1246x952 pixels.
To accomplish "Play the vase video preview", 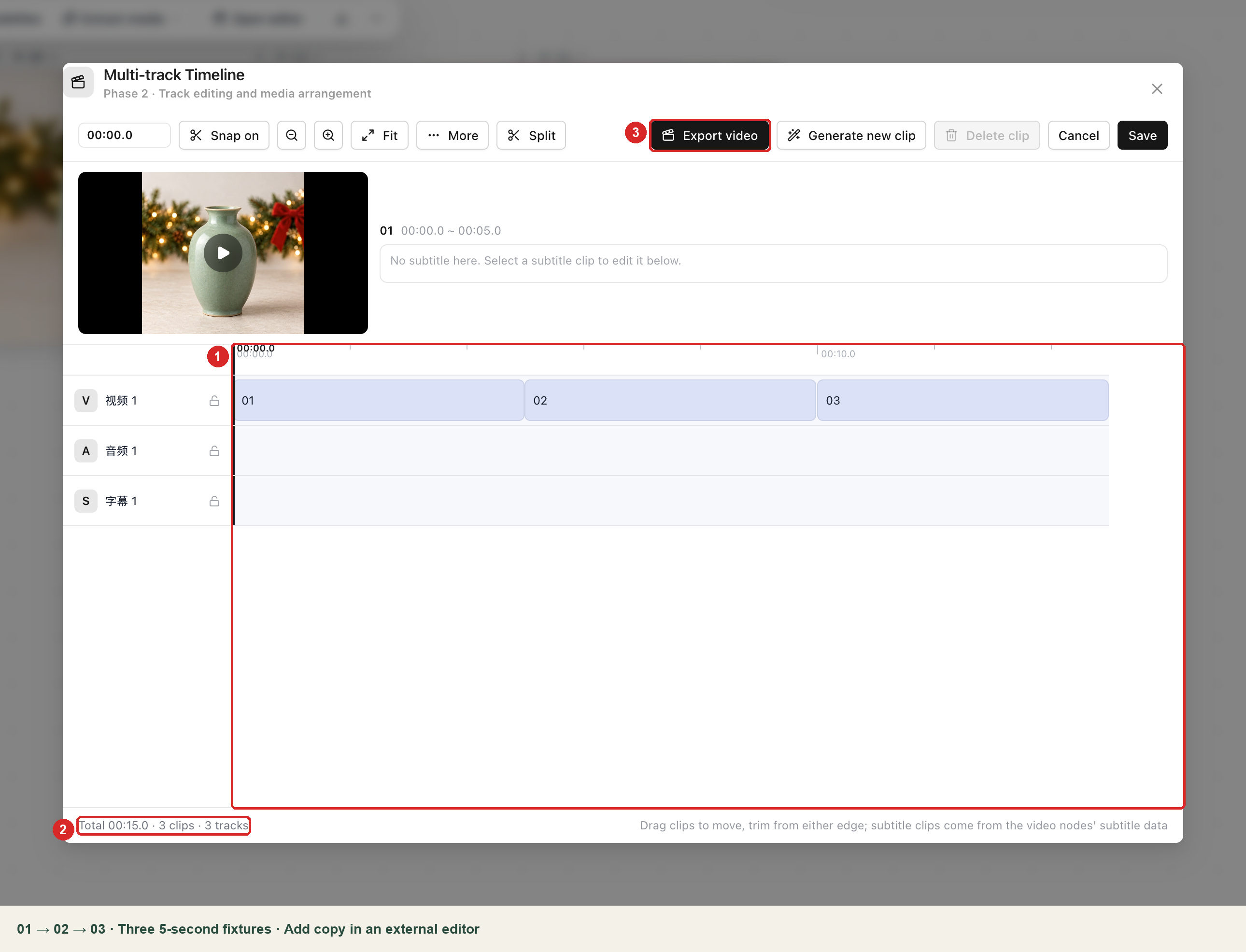I will click(x=223, y=253).
